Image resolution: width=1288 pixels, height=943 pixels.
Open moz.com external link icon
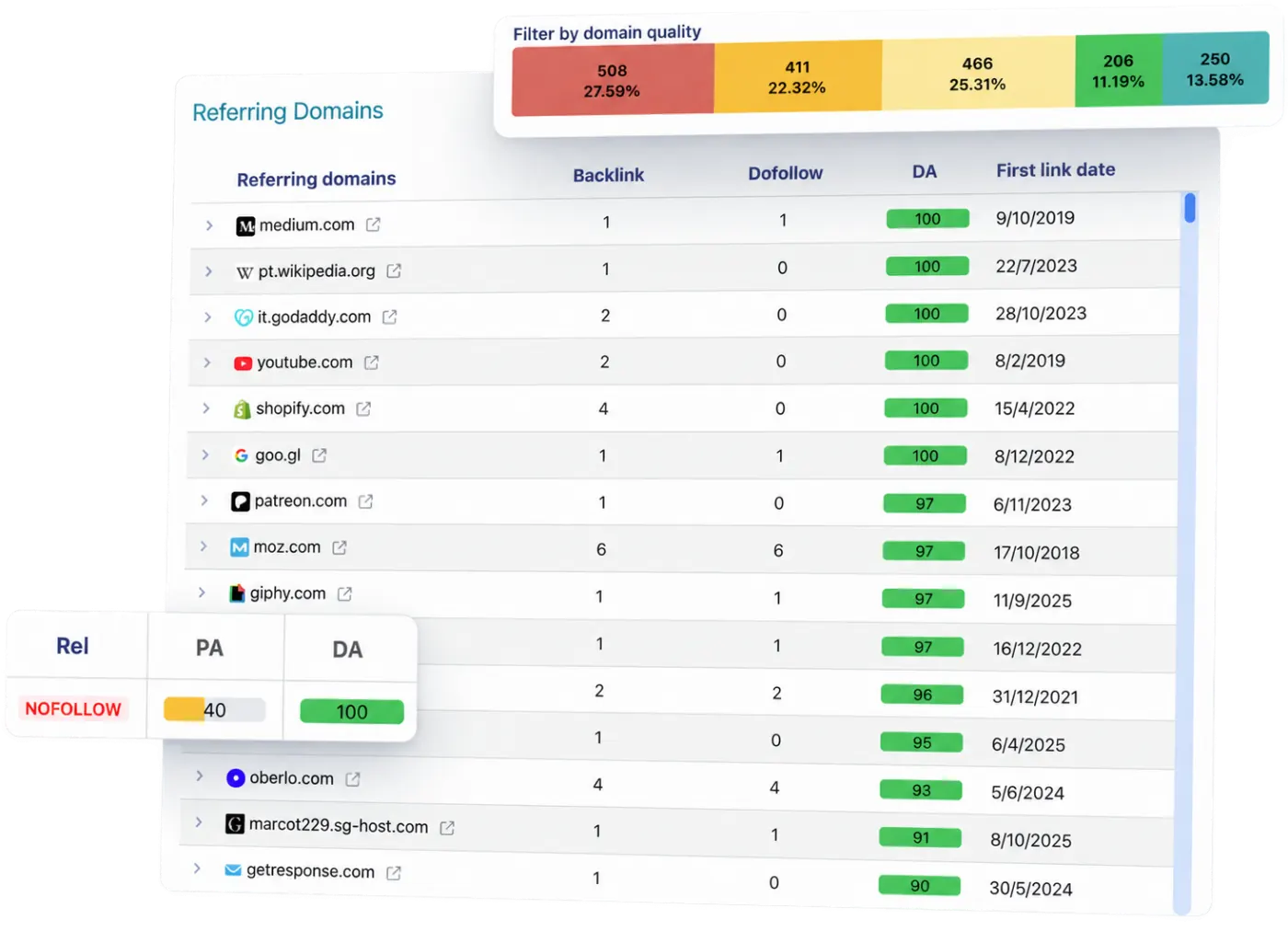tap(339, 547)
